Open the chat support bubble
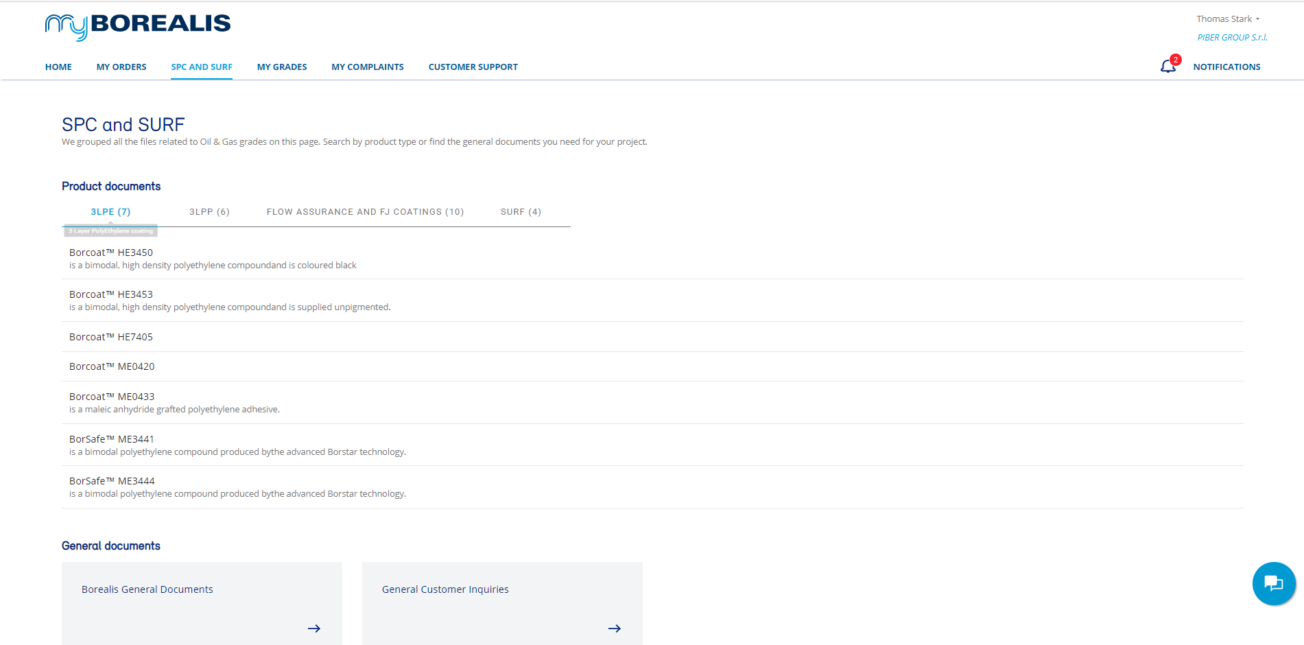This screenshot has height=645, width=1304. (x=1273, y=583)
